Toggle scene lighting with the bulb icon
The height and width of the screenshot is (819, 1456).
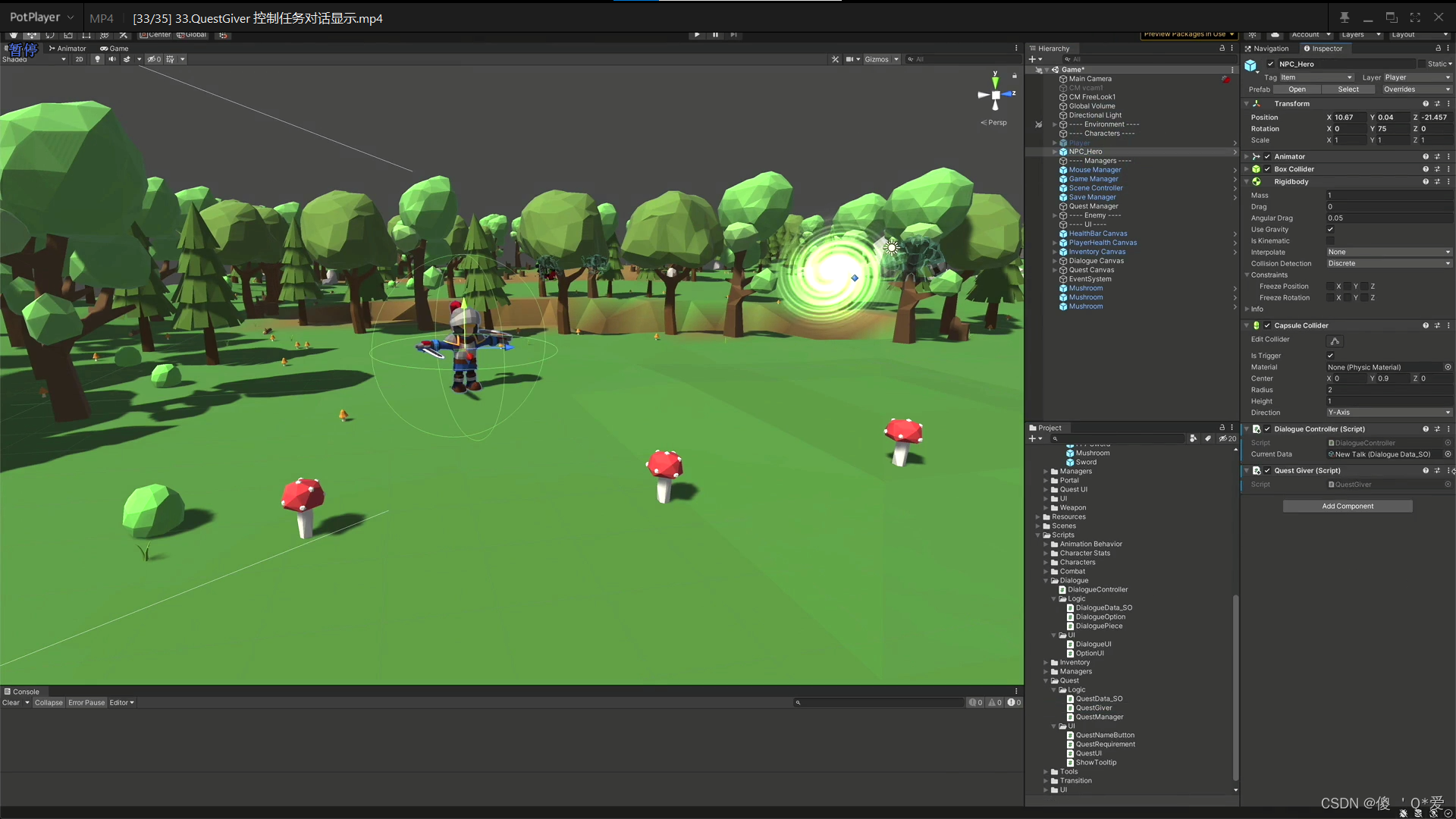click(x=97, y=59)
